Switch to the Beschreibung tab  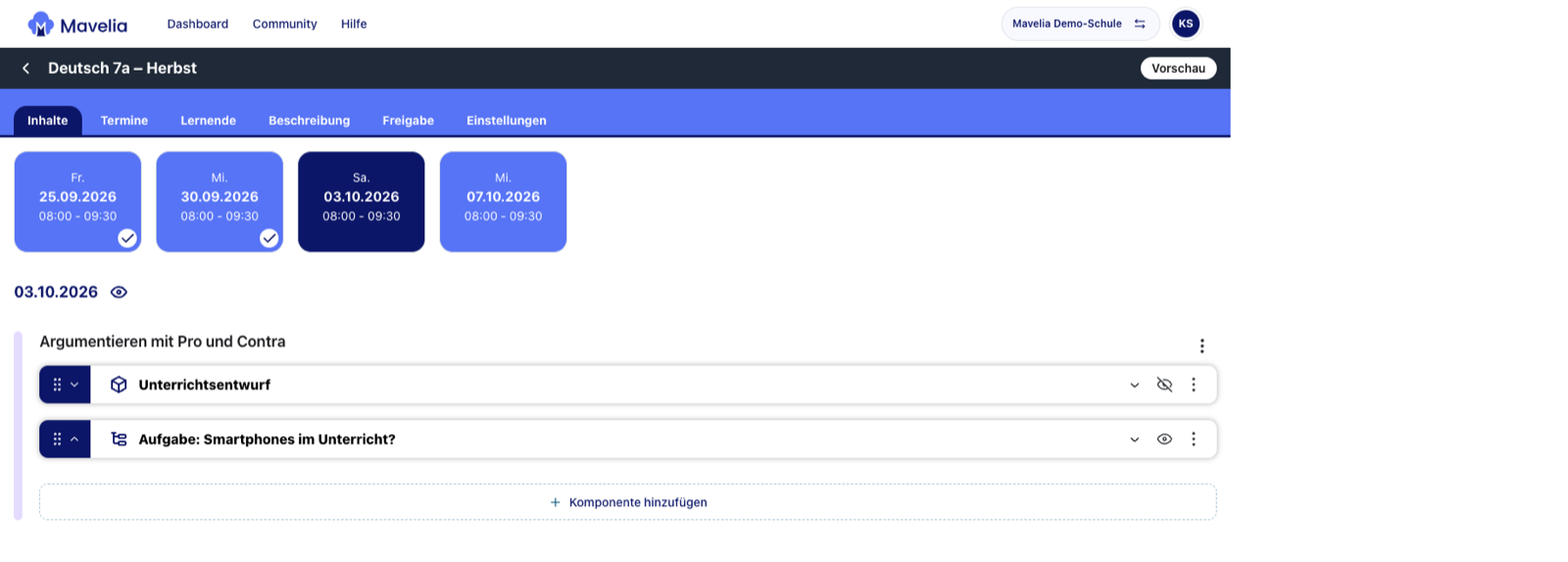click(x=309, y=121)
